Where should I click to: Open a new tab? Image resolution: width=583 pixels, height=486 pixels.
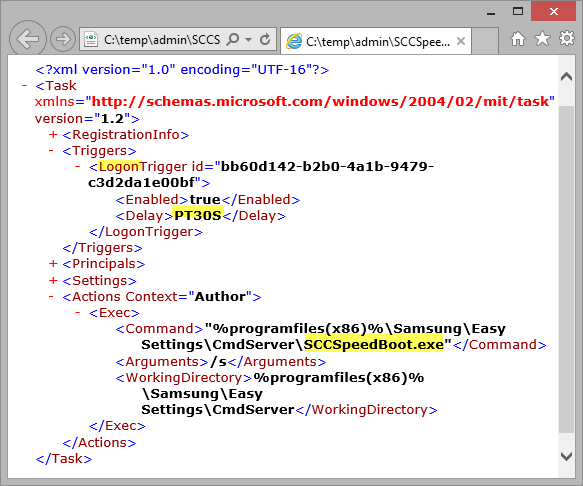[485, 41]
